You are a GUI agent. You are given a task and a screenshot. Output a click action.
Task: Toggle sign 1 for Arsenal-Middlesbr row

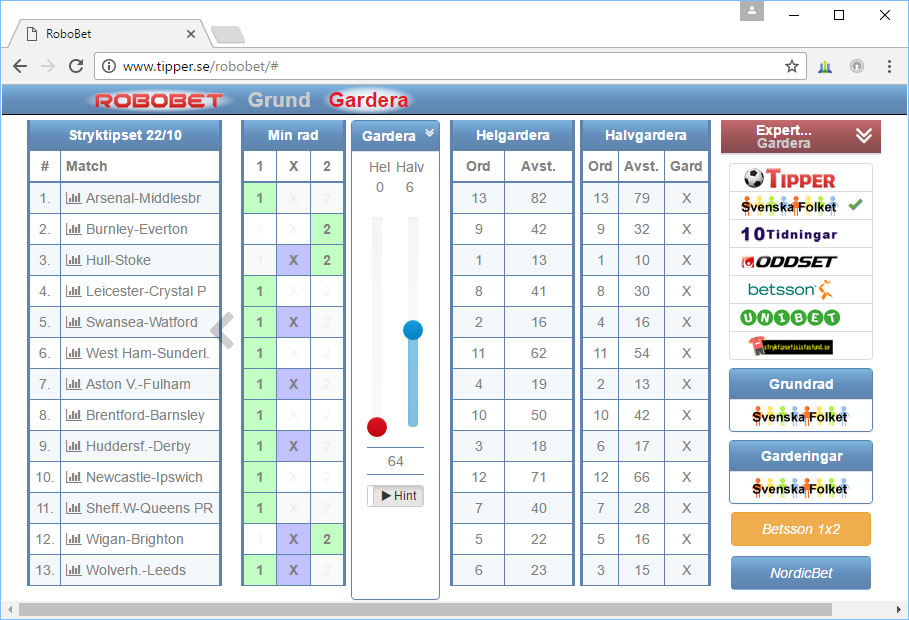click(x=260, y=198)
